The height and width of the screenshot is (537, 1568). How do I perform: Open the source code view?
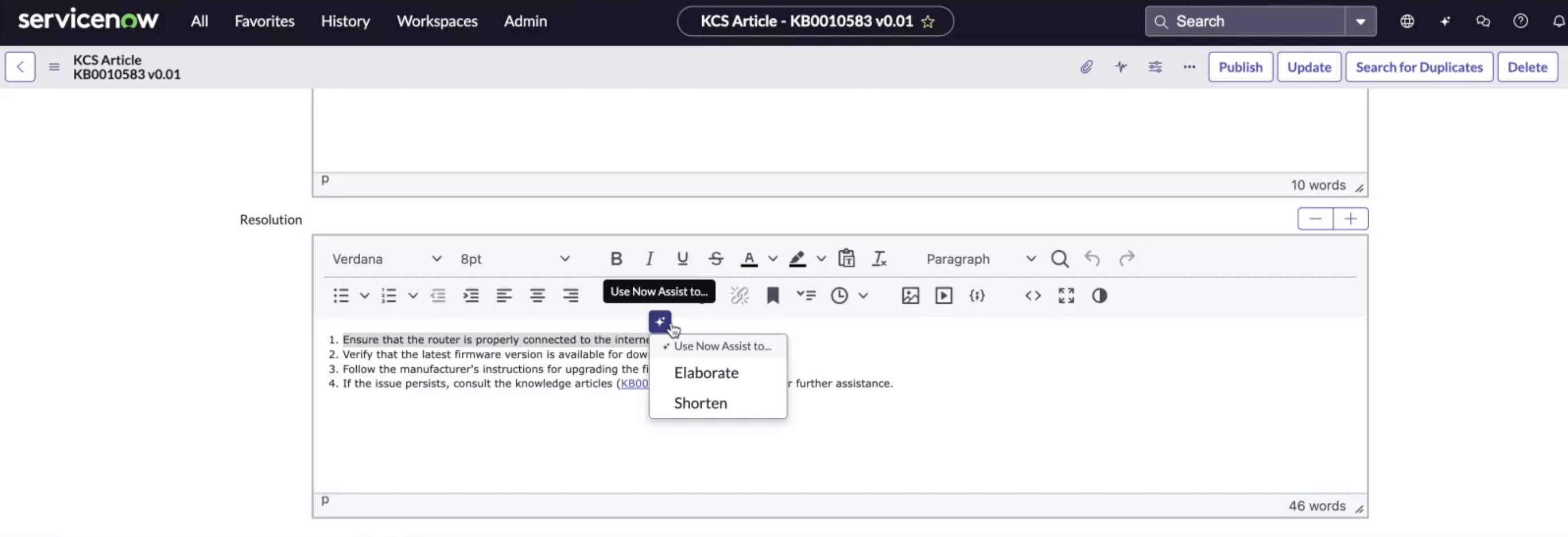click(x=1033, y=296)
